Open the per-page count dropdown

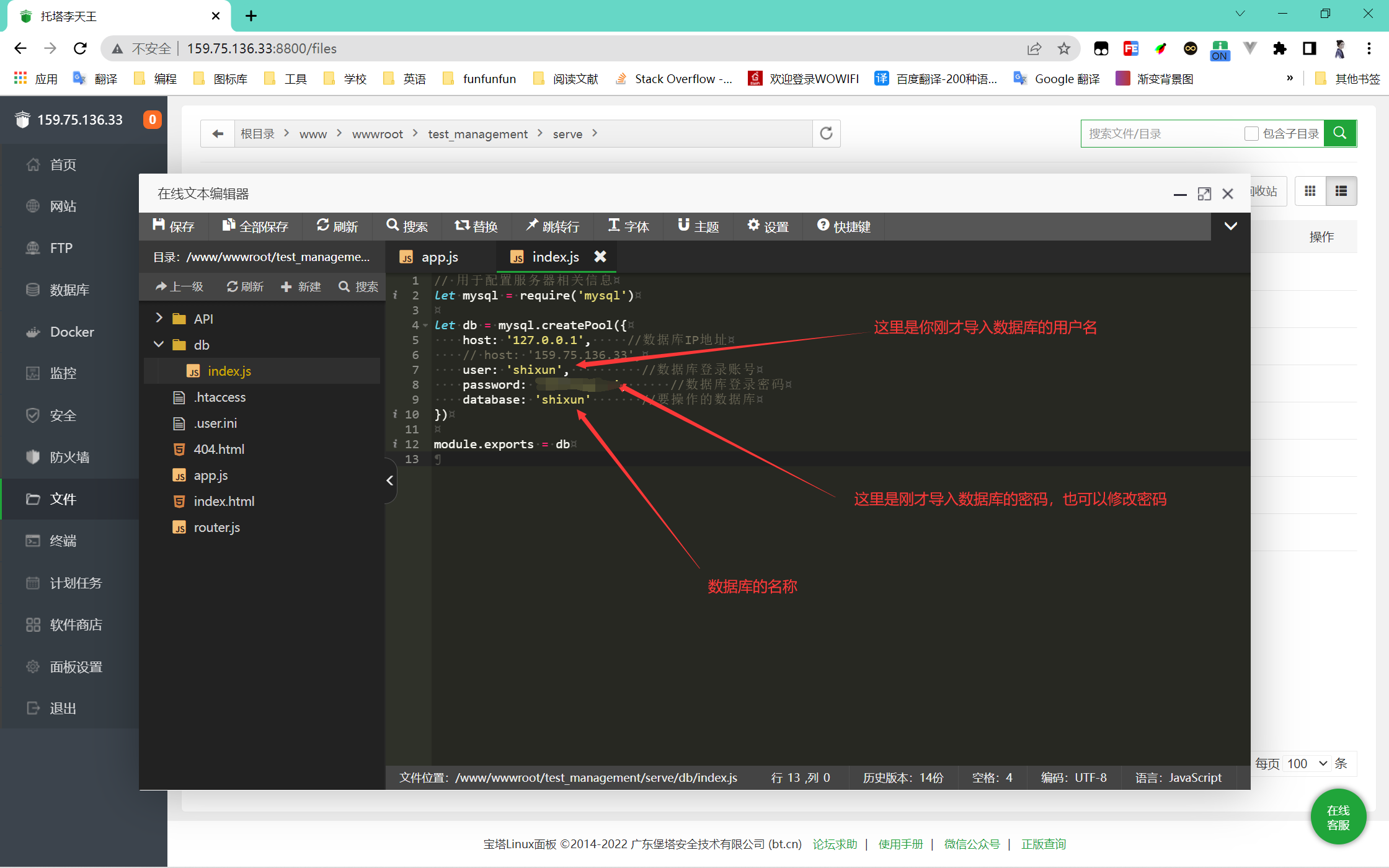point(1306,763)
